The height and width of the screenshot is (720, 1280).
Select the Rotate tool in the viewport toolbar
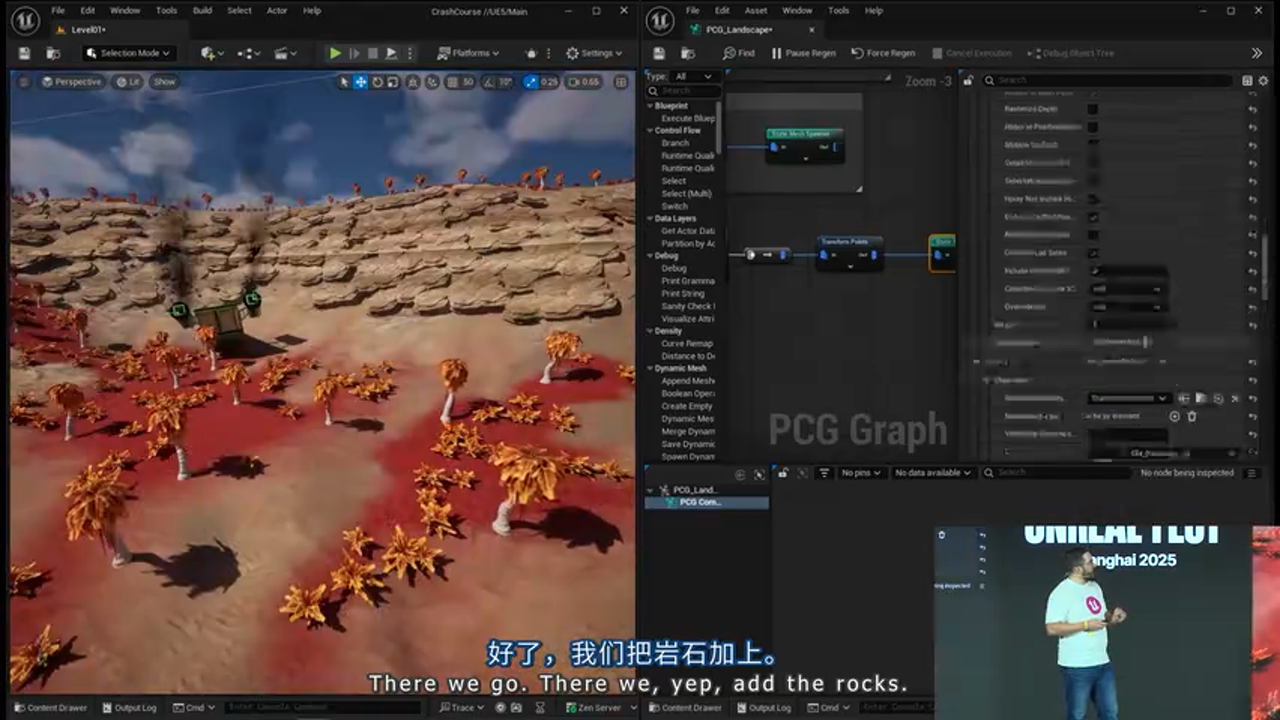[378, 82]
